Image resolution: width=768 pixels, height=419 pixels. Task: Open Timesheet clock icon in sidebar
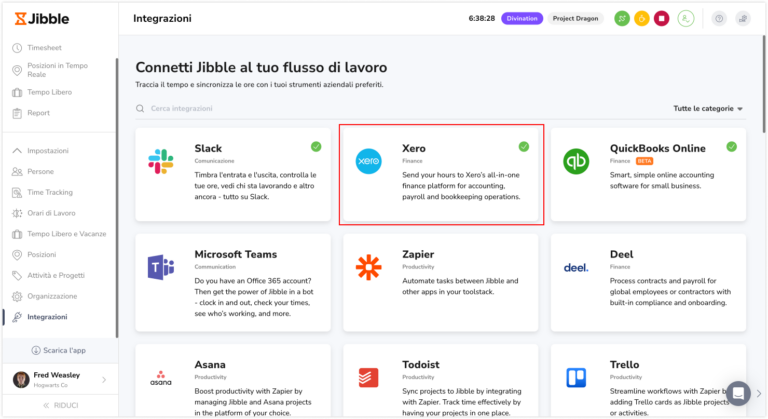(x=17, y=48)
